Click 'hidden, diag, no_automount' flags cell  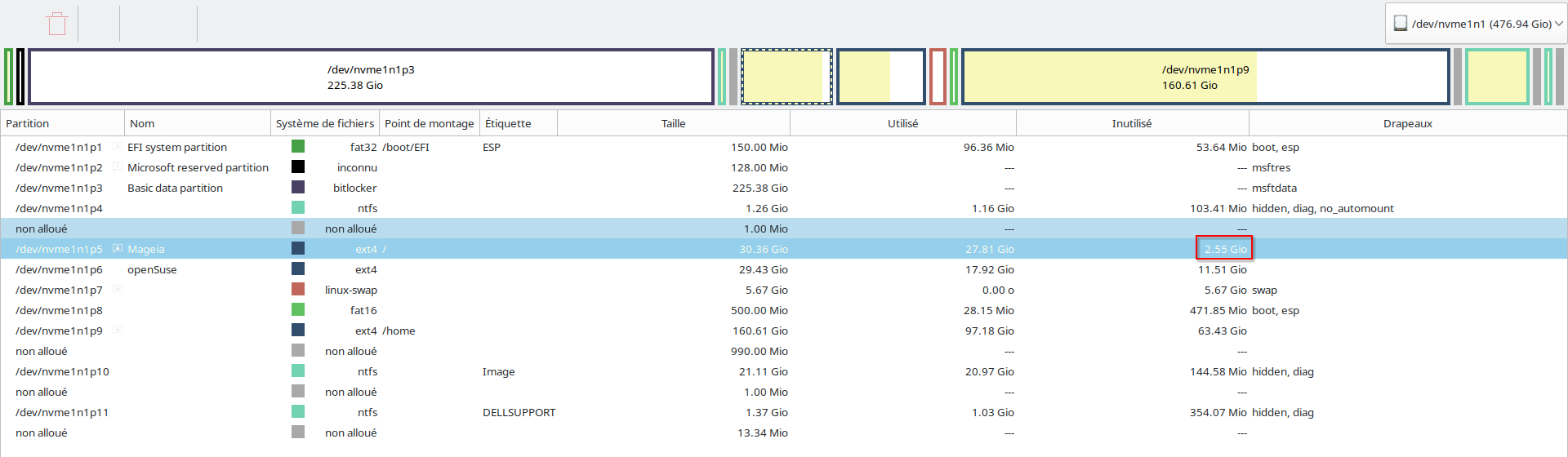tap(1323, 208)
